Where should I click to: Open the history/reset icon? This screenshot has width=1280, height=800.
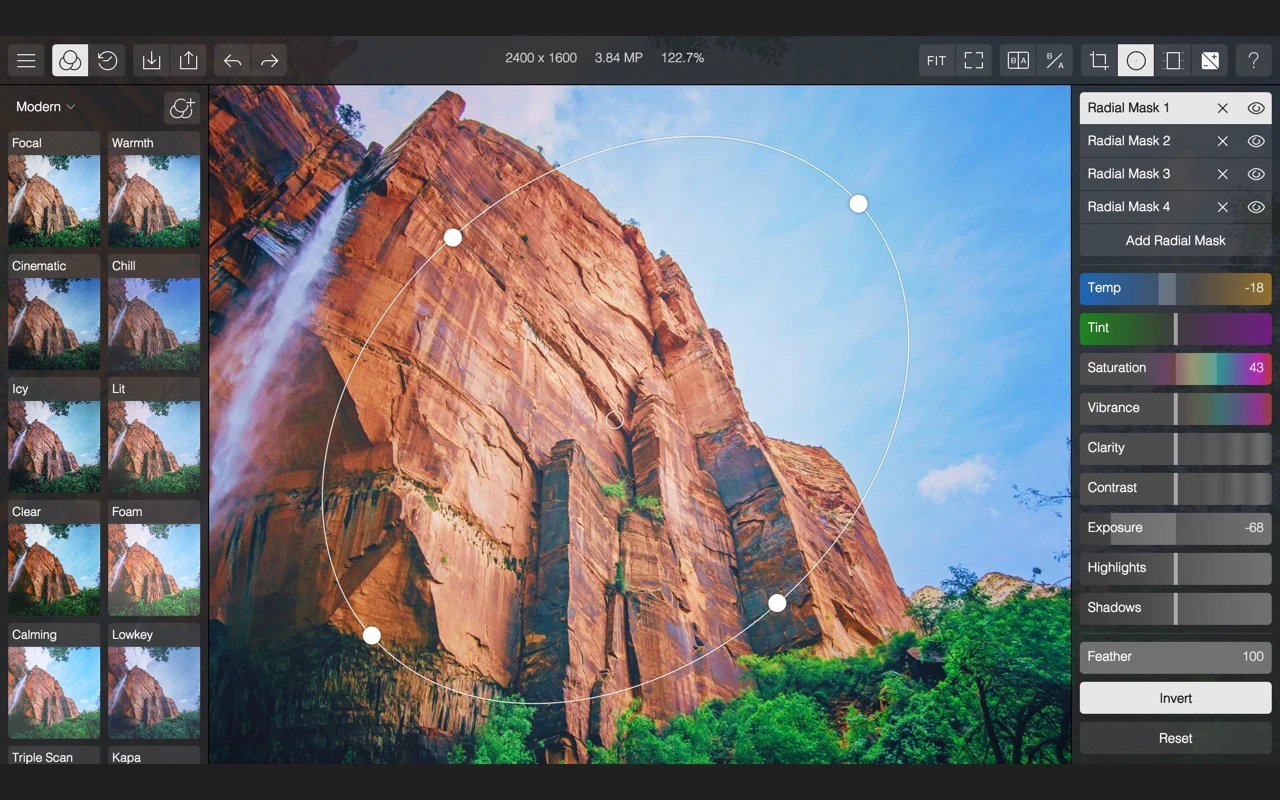coord(107,60)
